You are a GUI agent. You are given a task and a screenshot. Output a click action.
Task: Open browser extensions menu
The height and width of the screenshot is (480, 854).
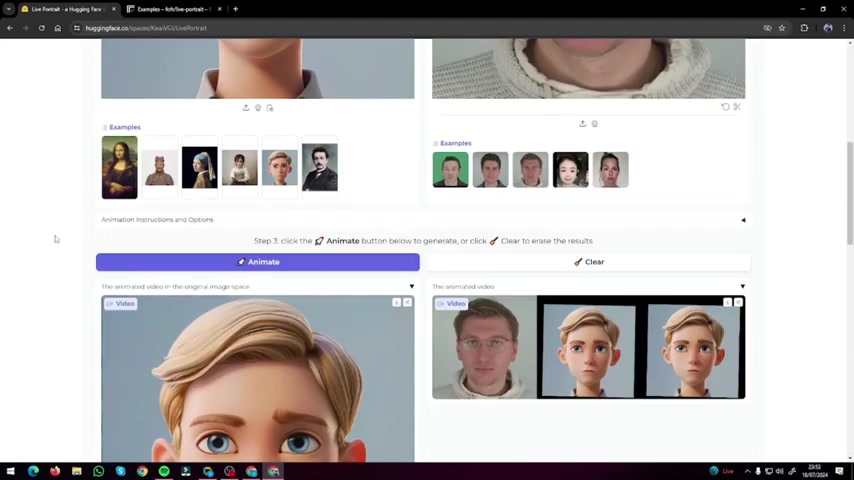point(804,28)
